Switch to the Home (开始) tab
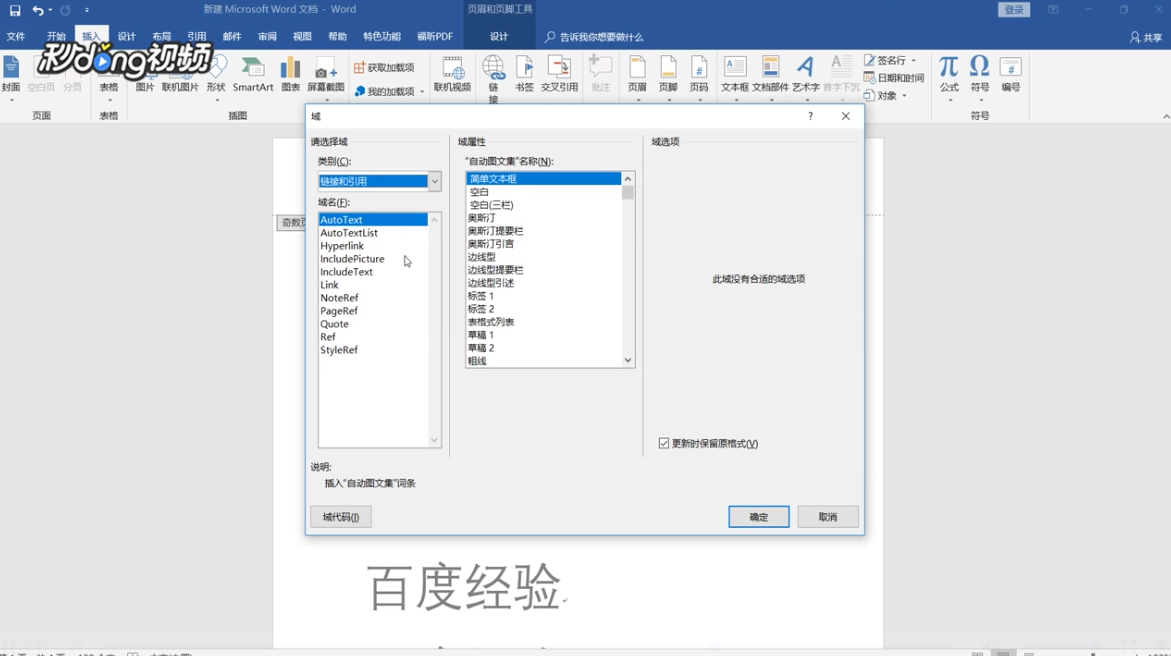The image size is (1171, 656). (x=56, y=37)
